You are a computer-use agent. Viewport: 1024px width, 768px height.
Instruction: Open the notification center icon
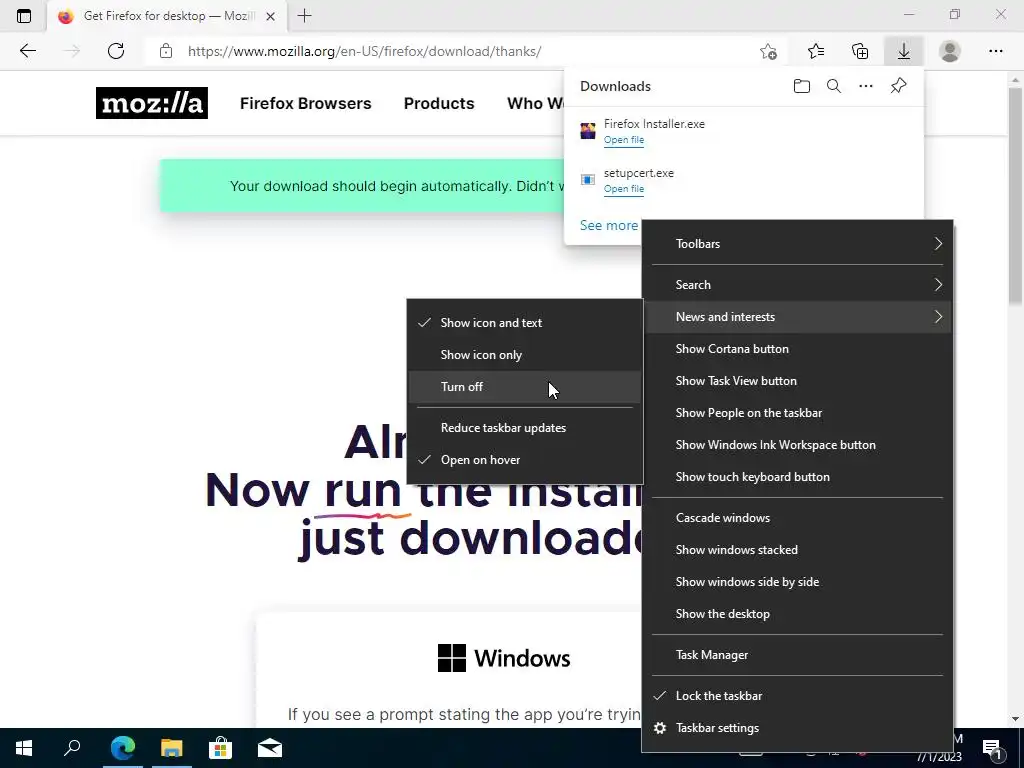(x=992, y=749)
